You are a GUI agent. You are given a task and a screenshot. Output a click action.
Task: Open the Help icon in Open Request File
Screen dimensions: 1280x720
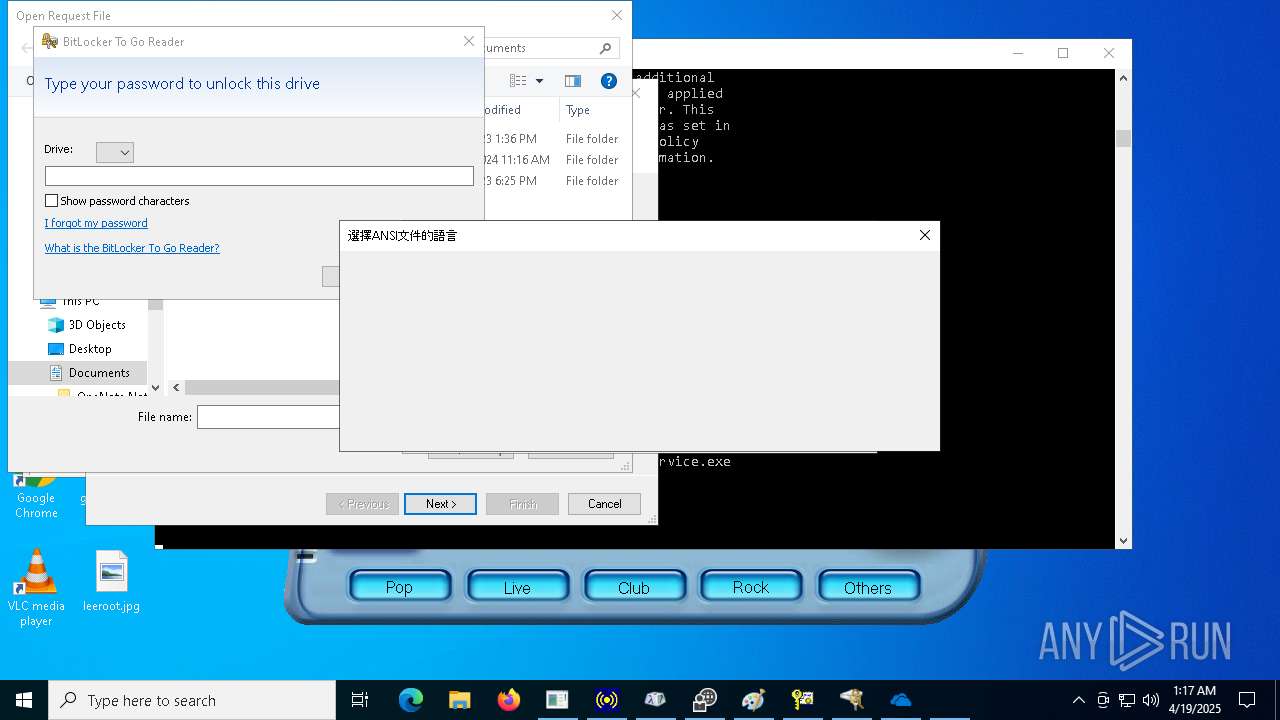[x=608, y=81]
